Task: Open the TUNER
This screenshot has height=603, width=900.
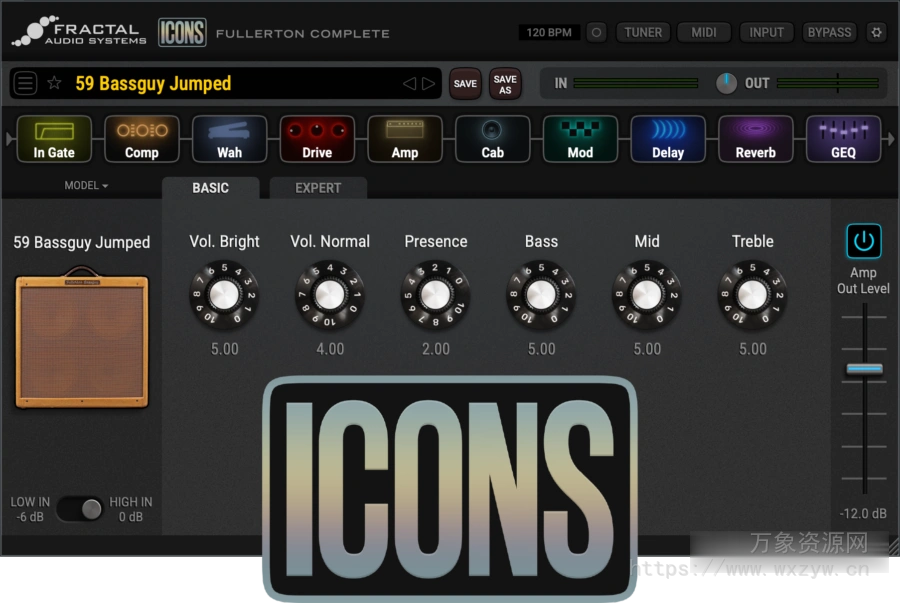Action: [643, 32]
